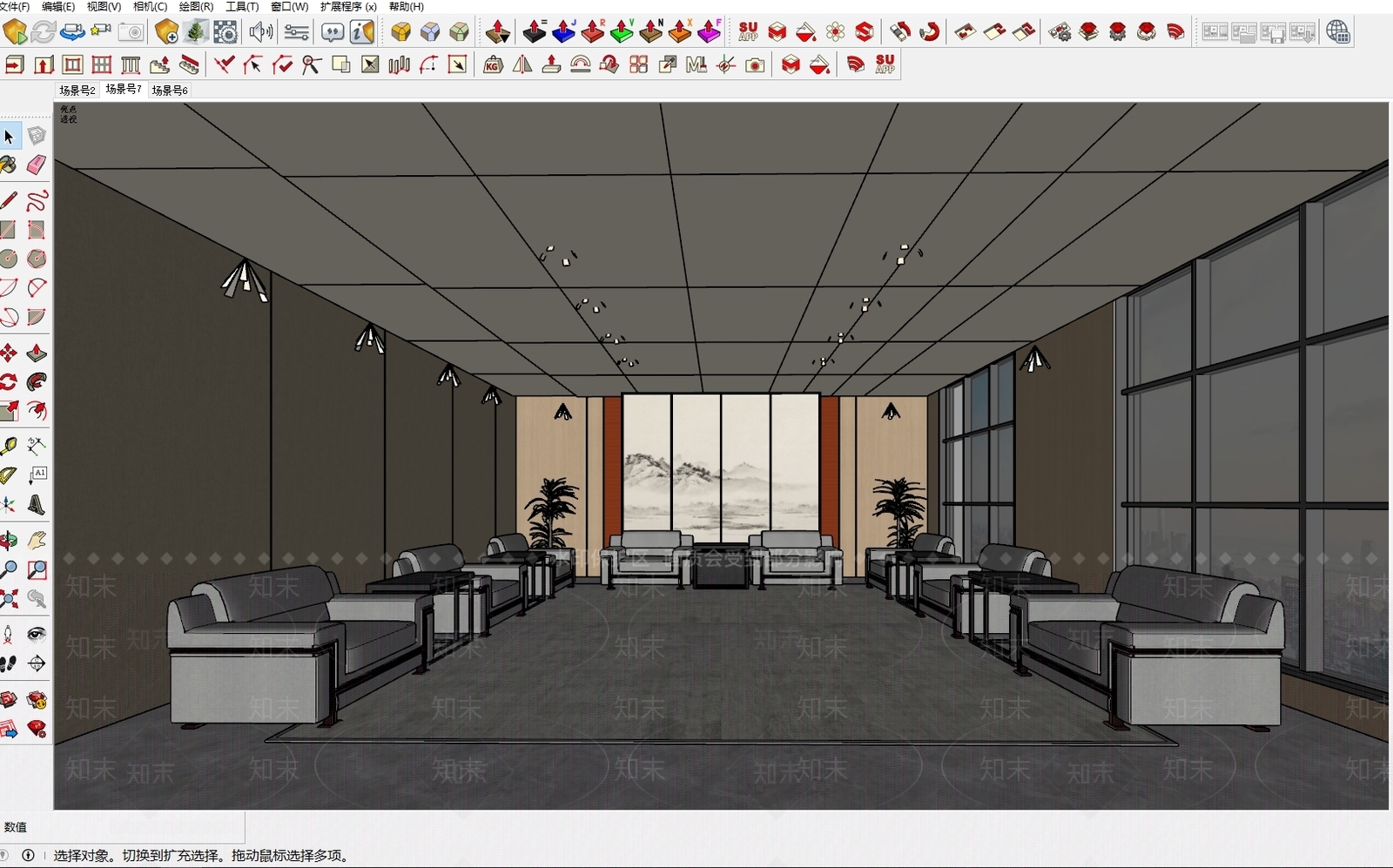Click the blue arrow J view icon

(x=564, y=32)
